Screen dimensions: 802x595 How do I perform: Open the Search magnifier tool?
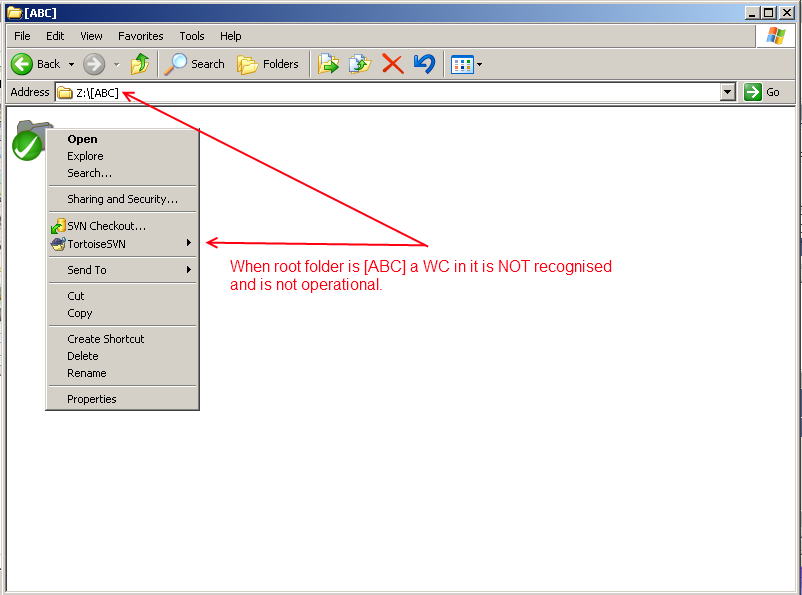point(195,64)
